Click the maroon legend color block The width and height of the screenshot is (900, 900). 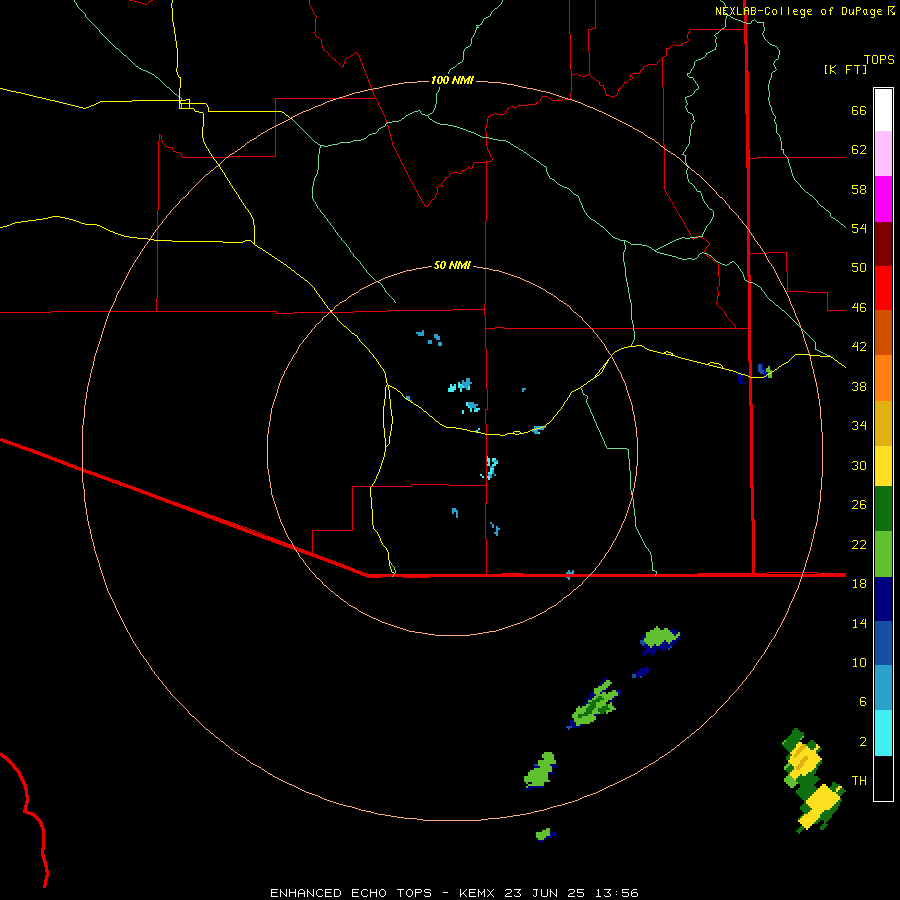883,243
